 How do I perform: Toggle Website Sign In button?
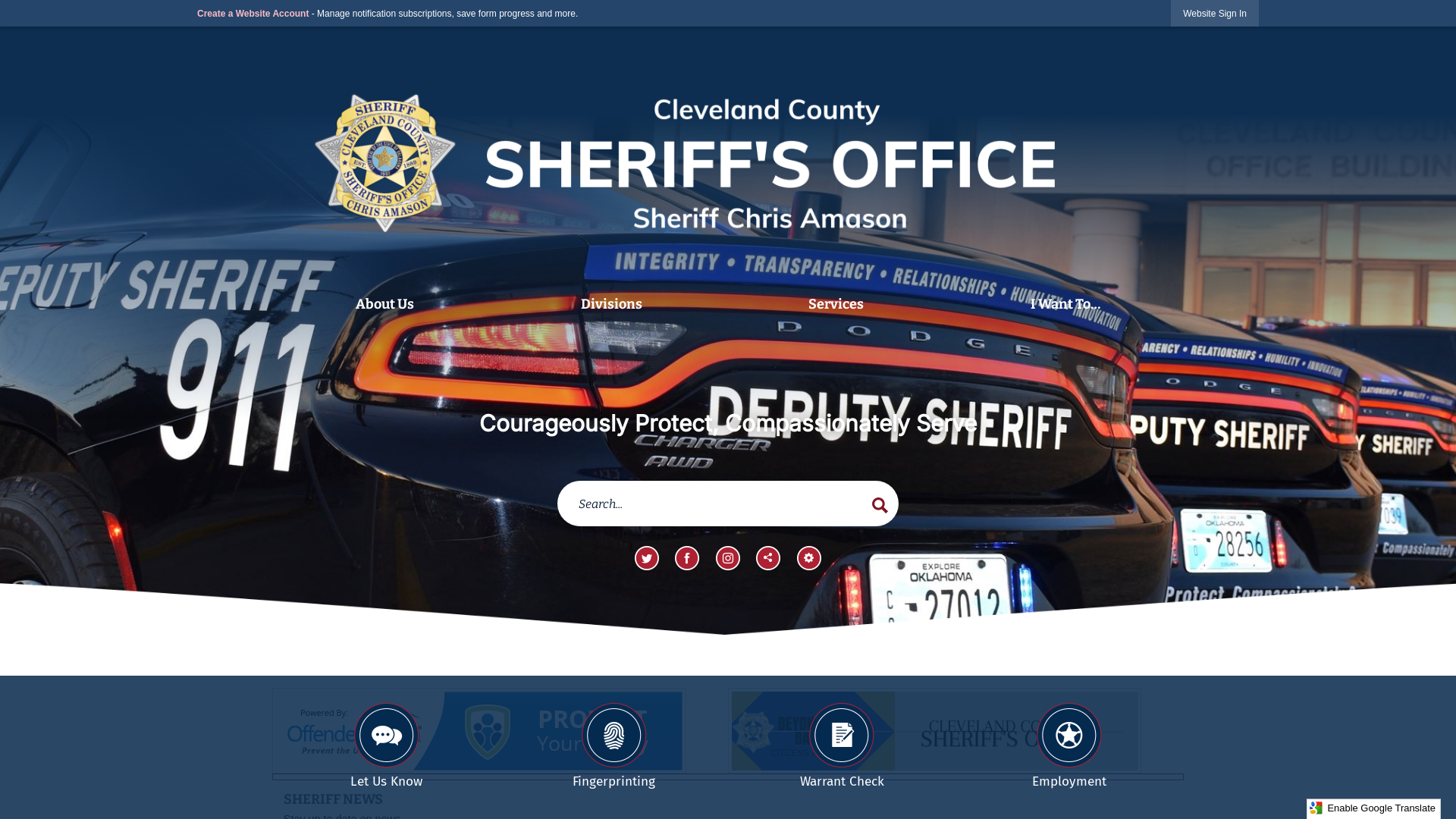[x=1214, y=13]
